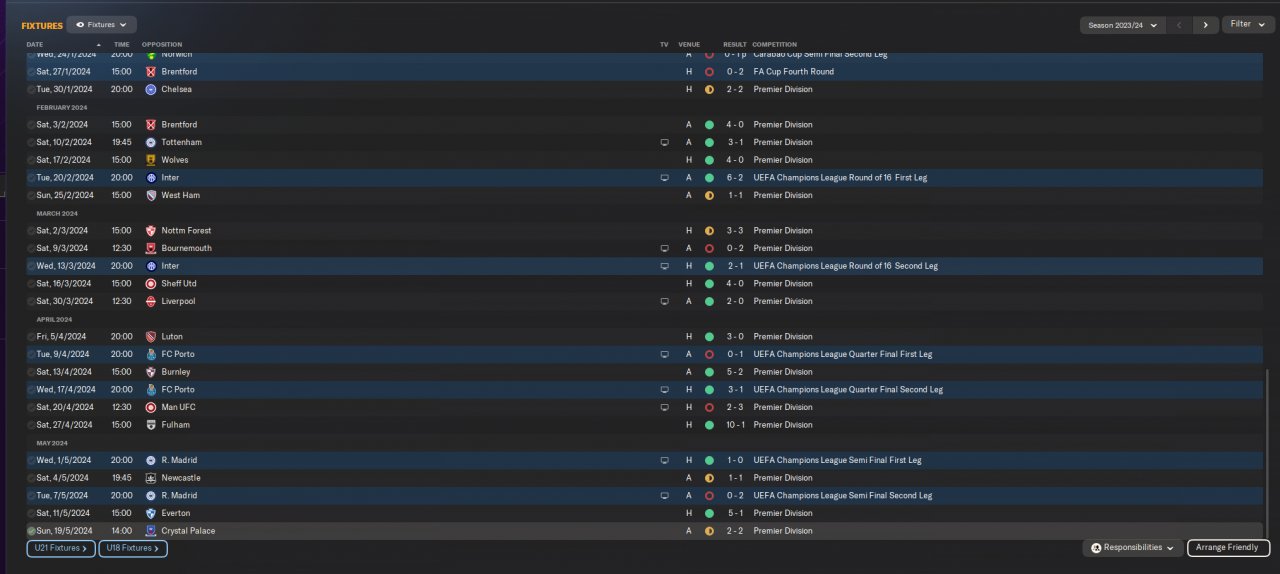Click orange draw indicator on Chelsea row

pyautogui.click(x=709, y=89)
